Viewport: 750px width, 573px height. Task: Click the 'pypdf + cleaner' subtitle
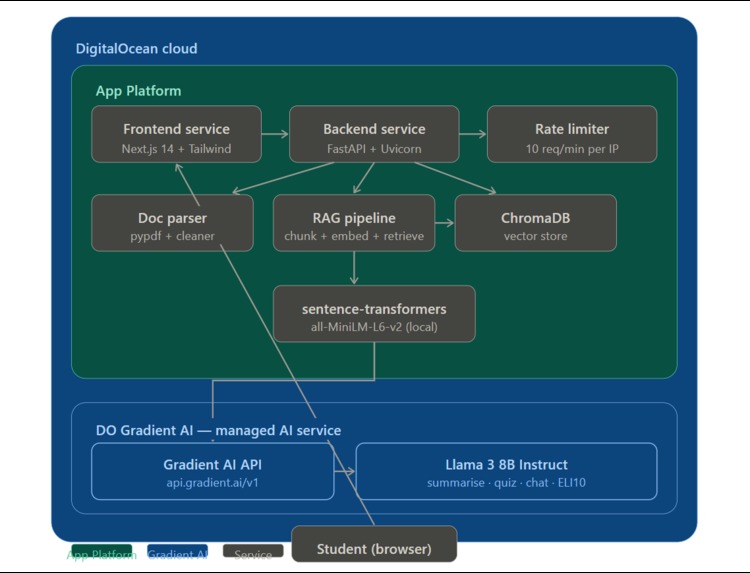[172, 236]
